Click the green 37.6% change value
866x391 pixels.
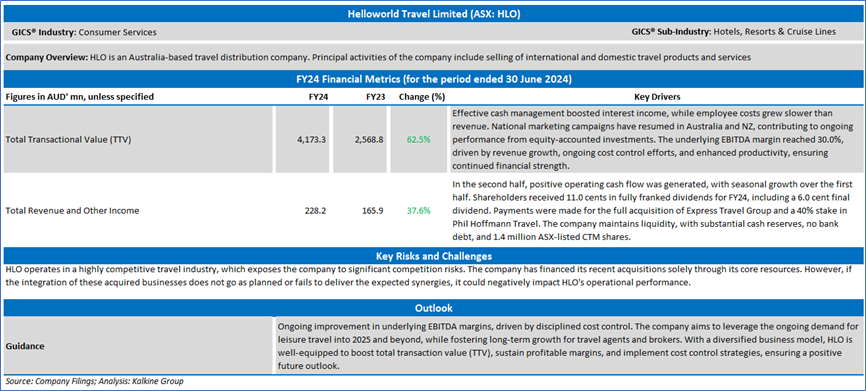click(419, 210)
